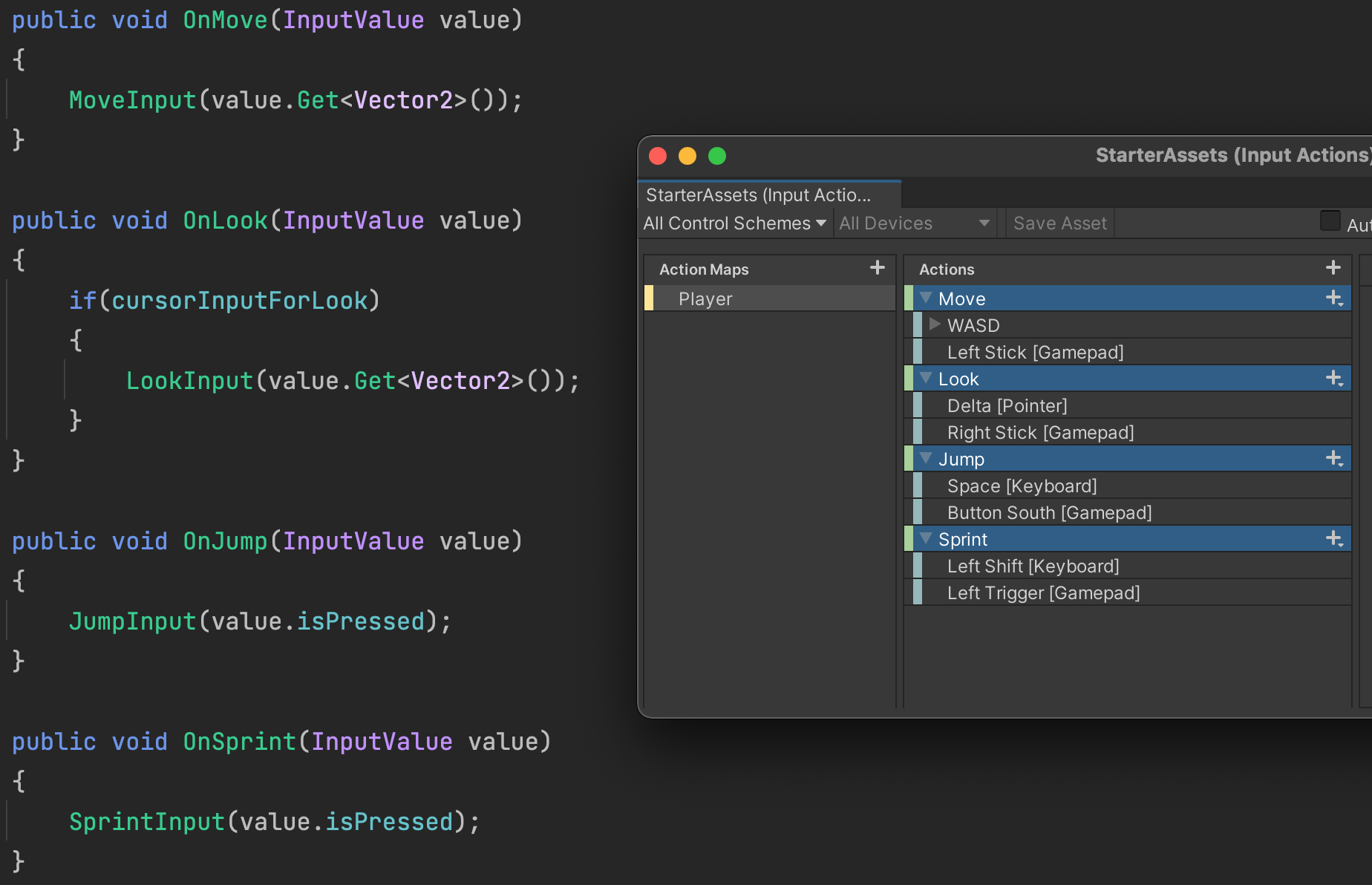Click the OnJump method name in code
Screen dimensions: 1372x885
click(x=225, y=541)
